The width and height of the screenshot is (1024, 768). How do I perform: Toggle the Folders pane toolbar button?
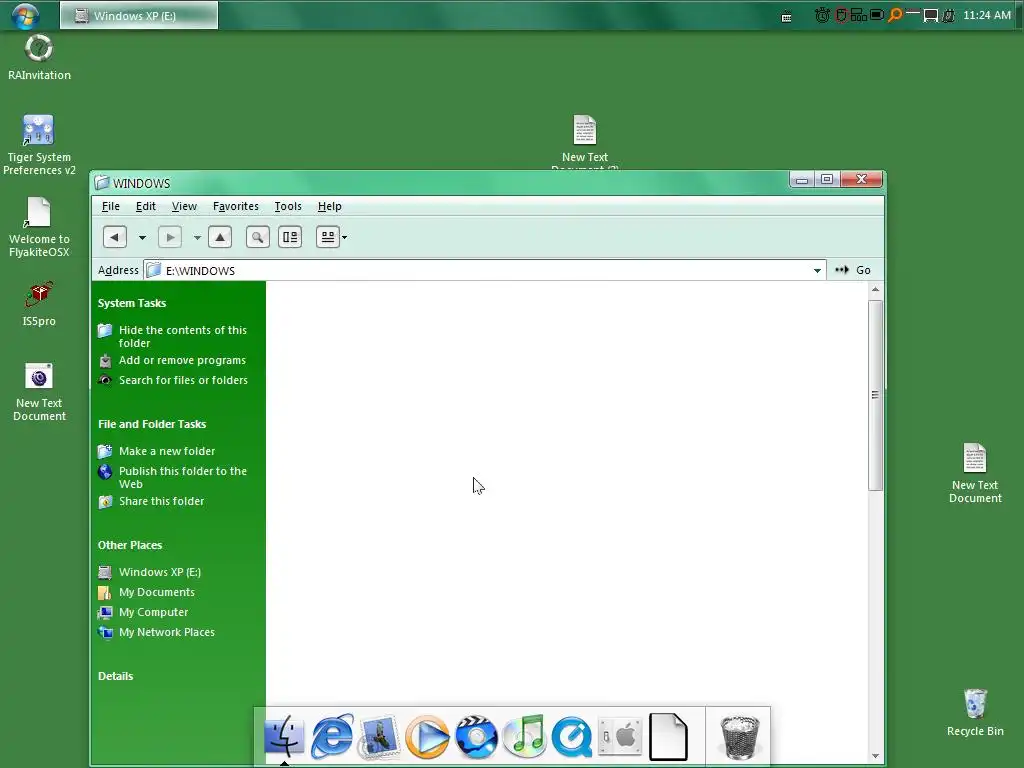pos(290,237)
